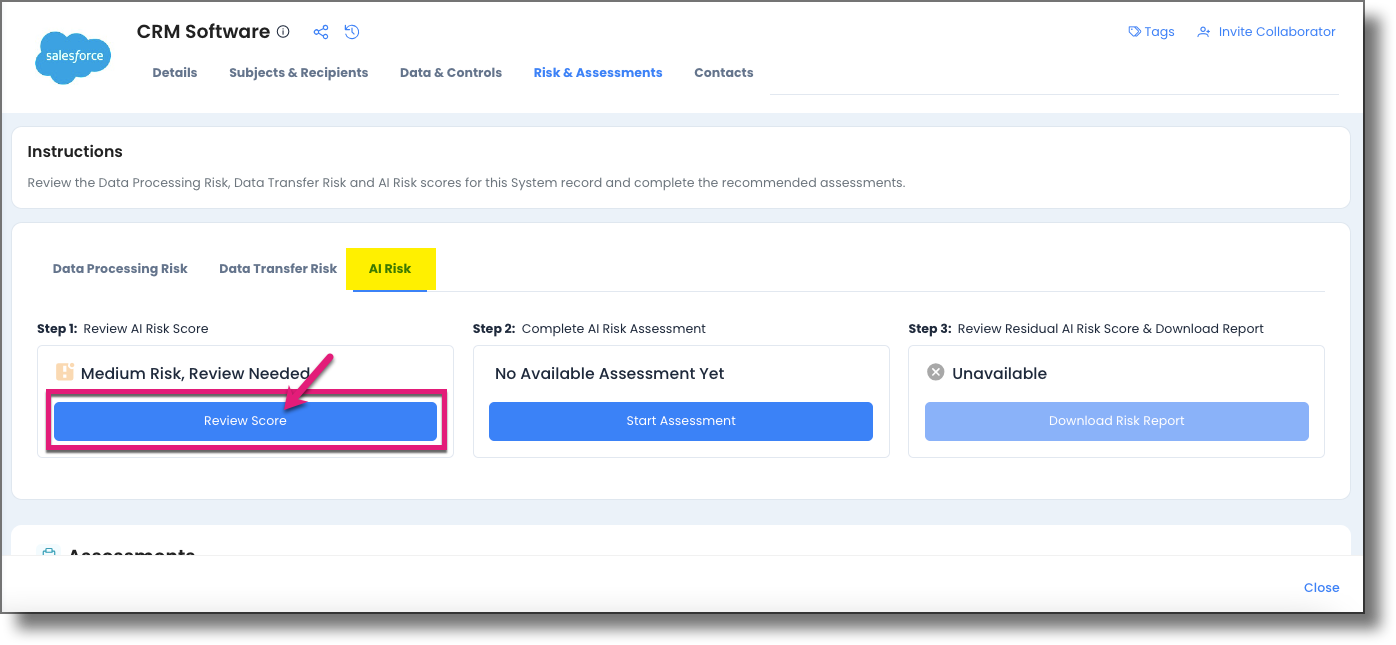
Task: Click the Start Assessment button
Action: (681, 421)
